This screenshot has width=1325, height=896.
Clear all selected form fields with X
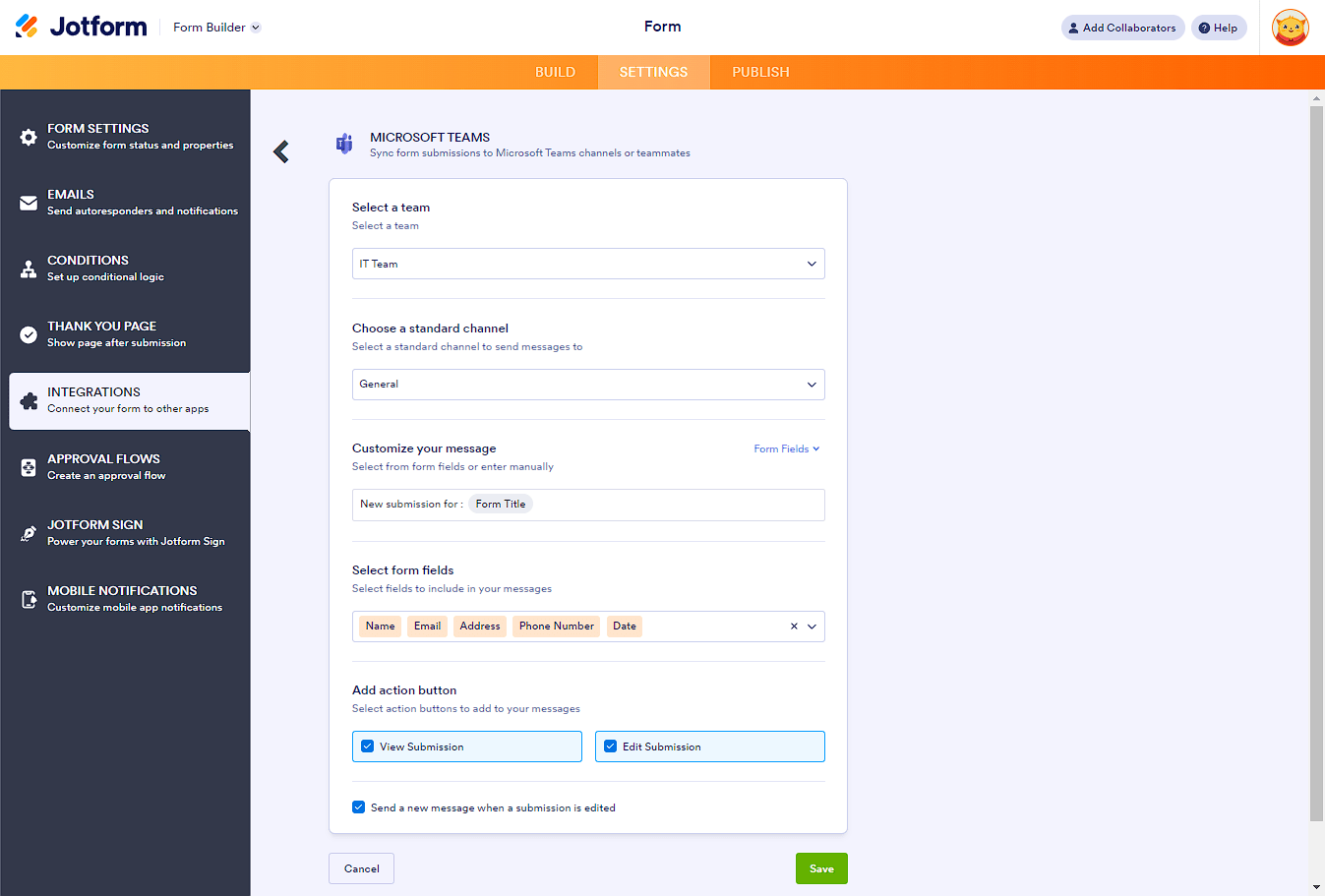tap(794, 627)
